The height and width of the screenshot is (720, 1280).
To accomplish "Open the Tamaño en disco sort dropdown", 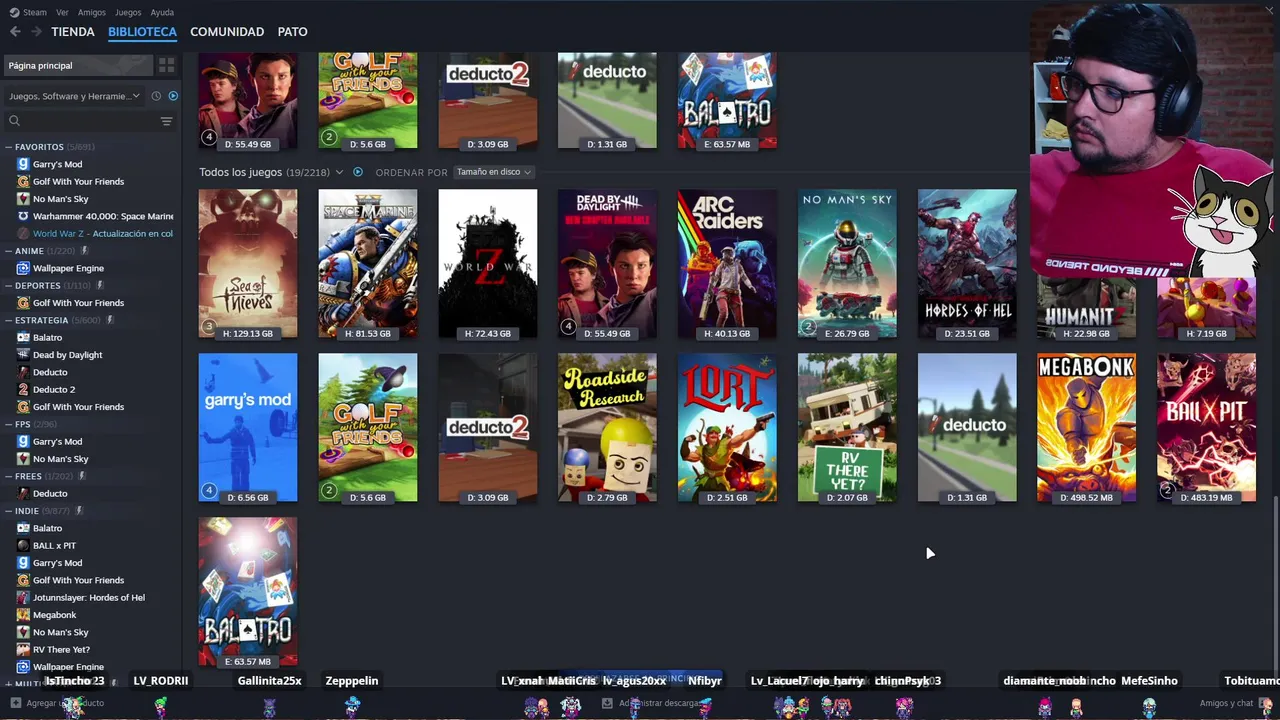I will [493, 172].
